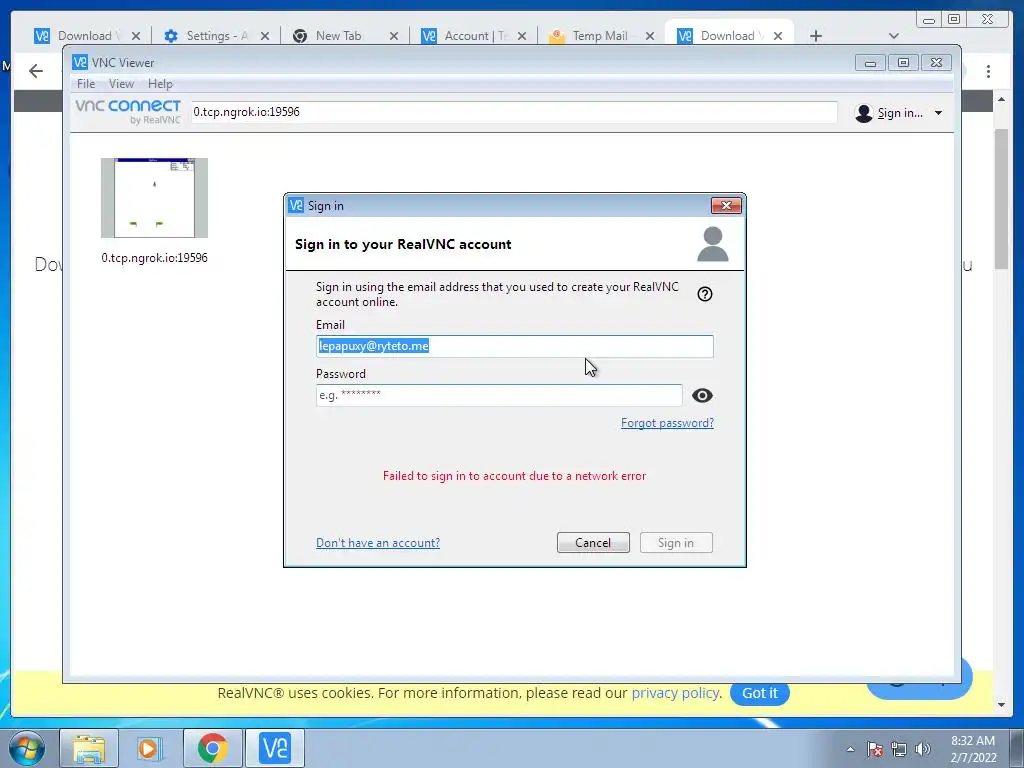Click the taskbar clock showing 8:32 AM
This screenshot has height=768, width=1024.
click(x=972, y=748)
